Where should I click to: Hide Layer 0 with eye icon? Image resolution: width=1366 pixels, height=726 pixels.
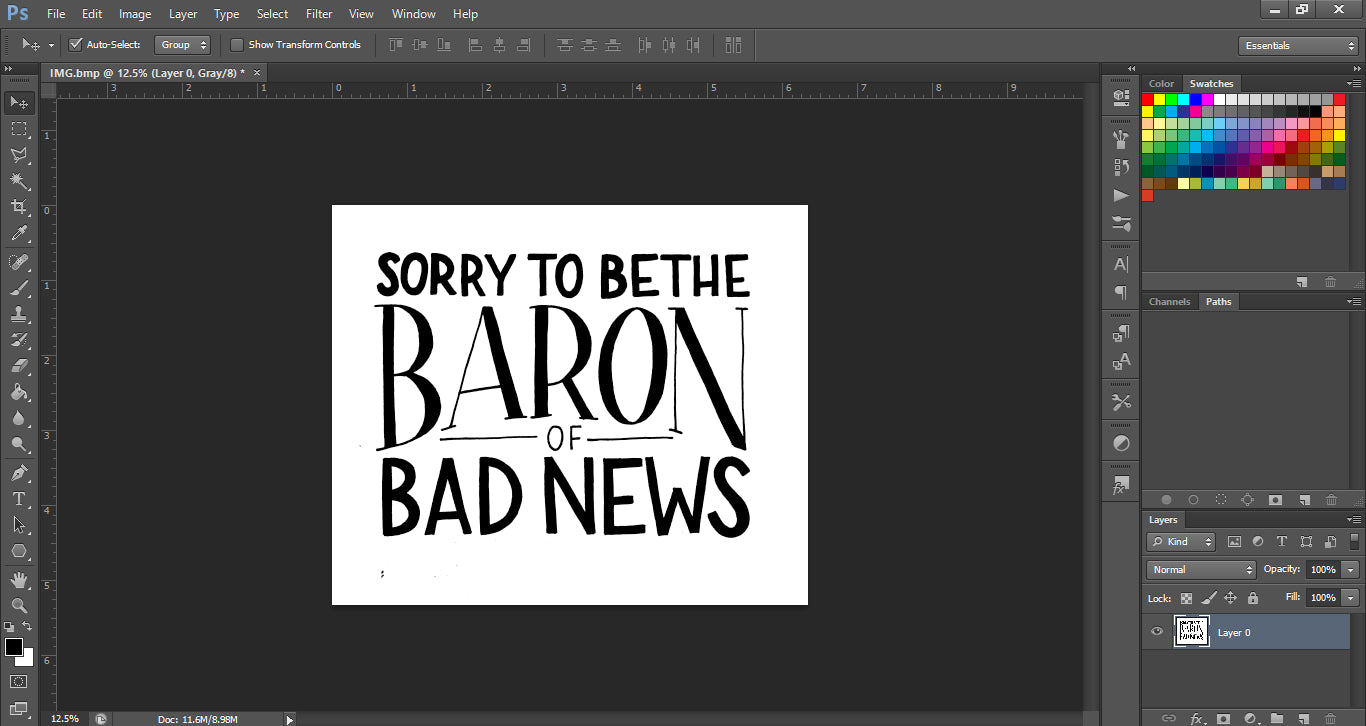click(1157, 632)
